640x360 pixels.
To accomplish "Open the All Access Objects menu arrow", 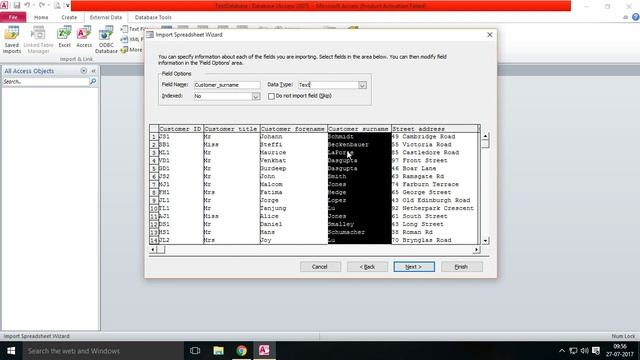I will coord(84,71).
